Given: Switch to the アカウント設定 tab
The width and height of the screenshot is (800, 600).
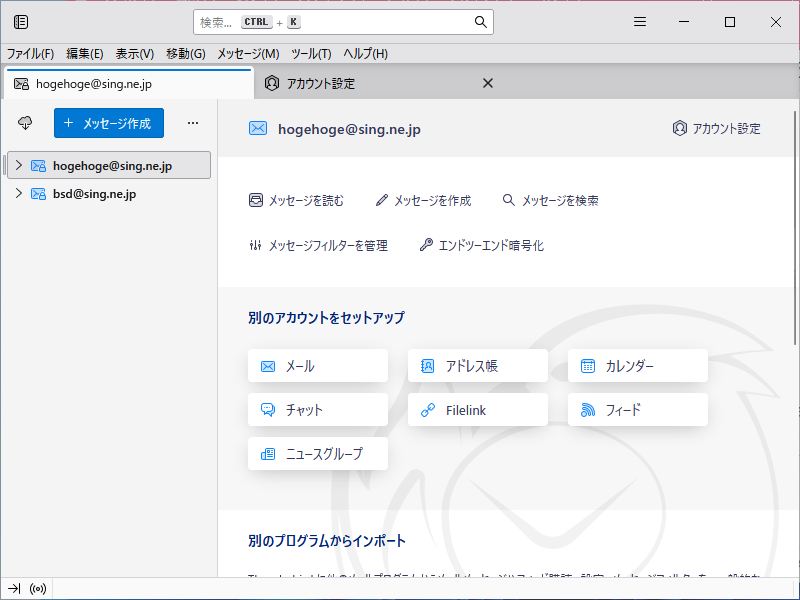Looking at the screenshot, I should pos(377,83).
